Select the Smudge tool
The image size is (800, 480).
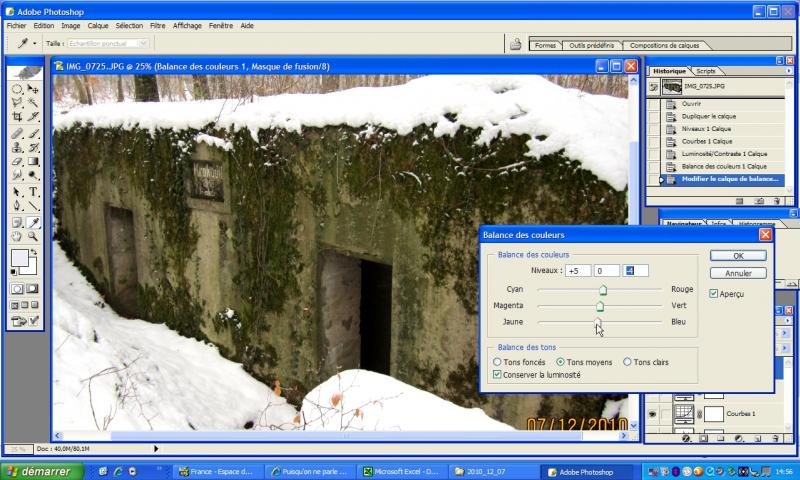[17, 175]
